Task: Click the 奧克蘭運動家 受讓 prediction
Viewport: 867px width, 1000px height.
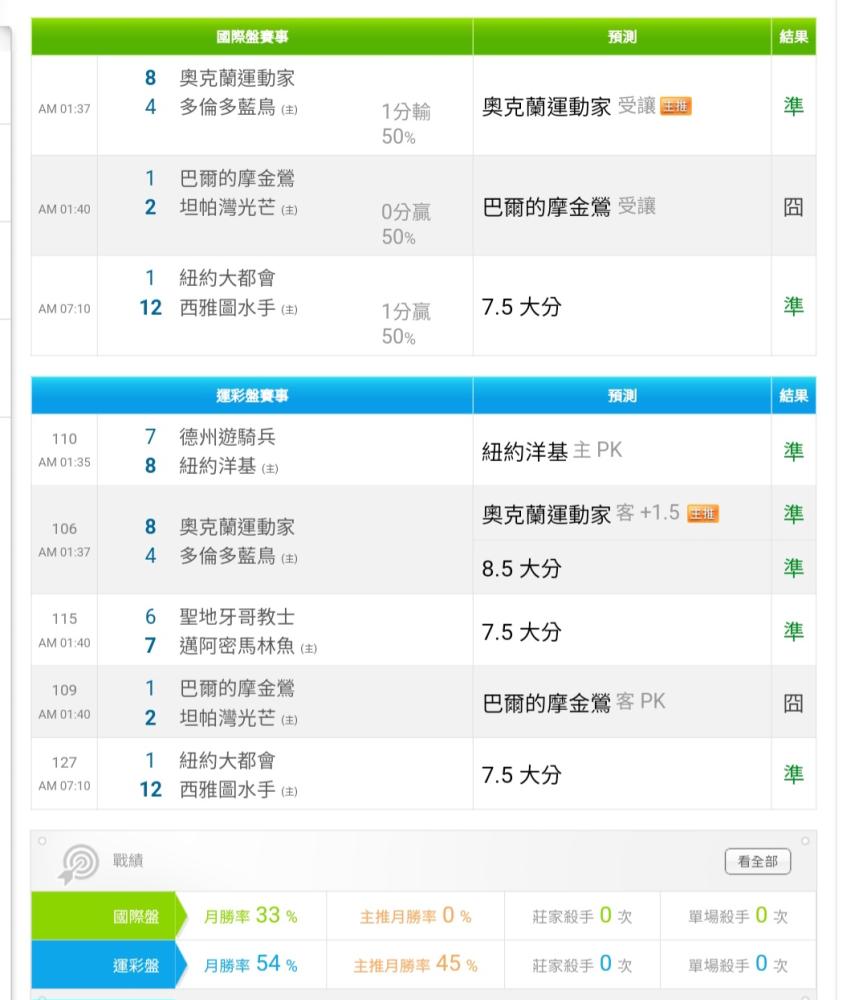Action: point(568,107)
